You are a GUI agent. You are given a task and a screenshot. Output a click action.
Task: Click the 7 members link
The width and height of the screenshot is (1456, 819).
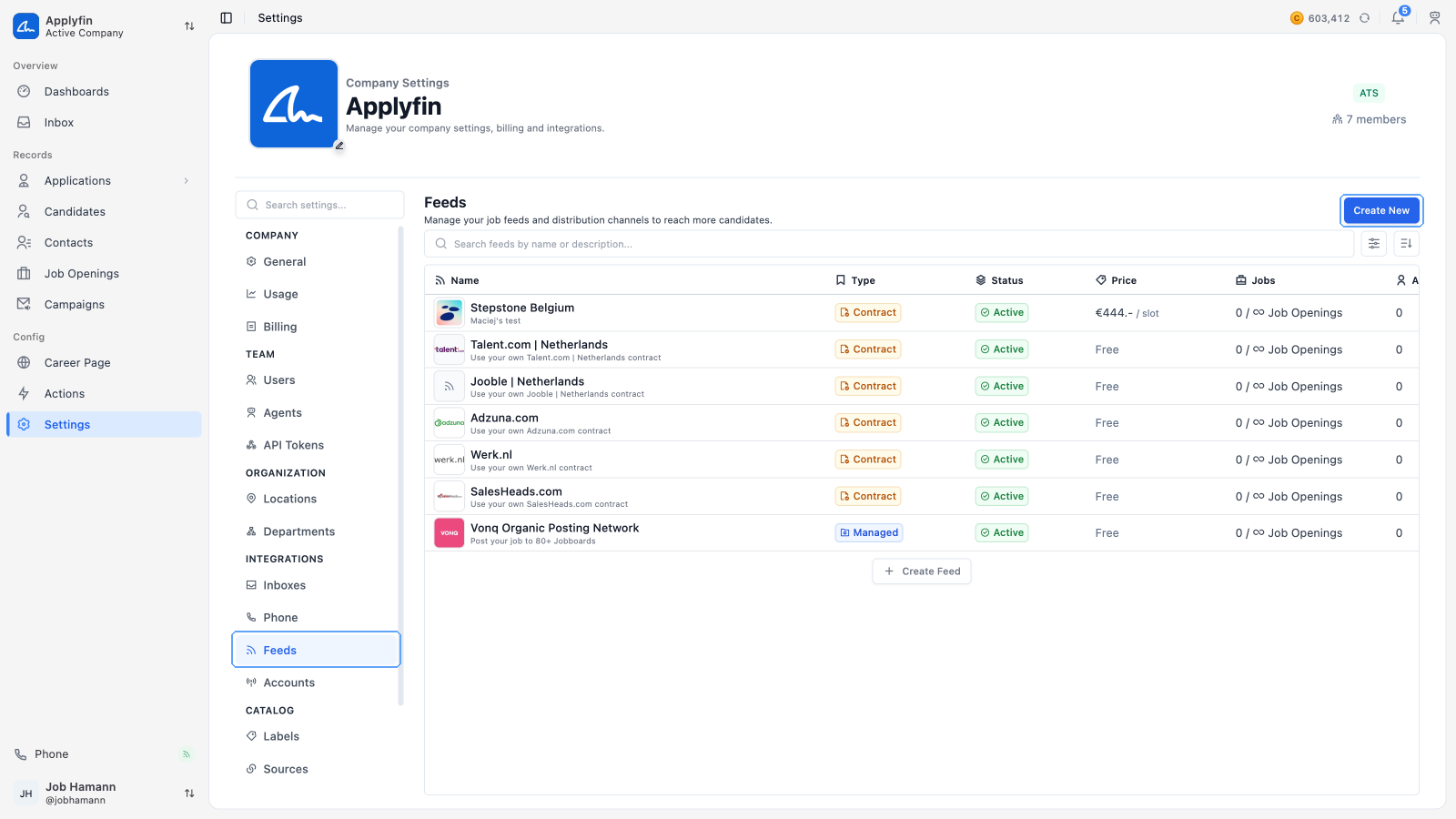click(x=1369, y=120)
